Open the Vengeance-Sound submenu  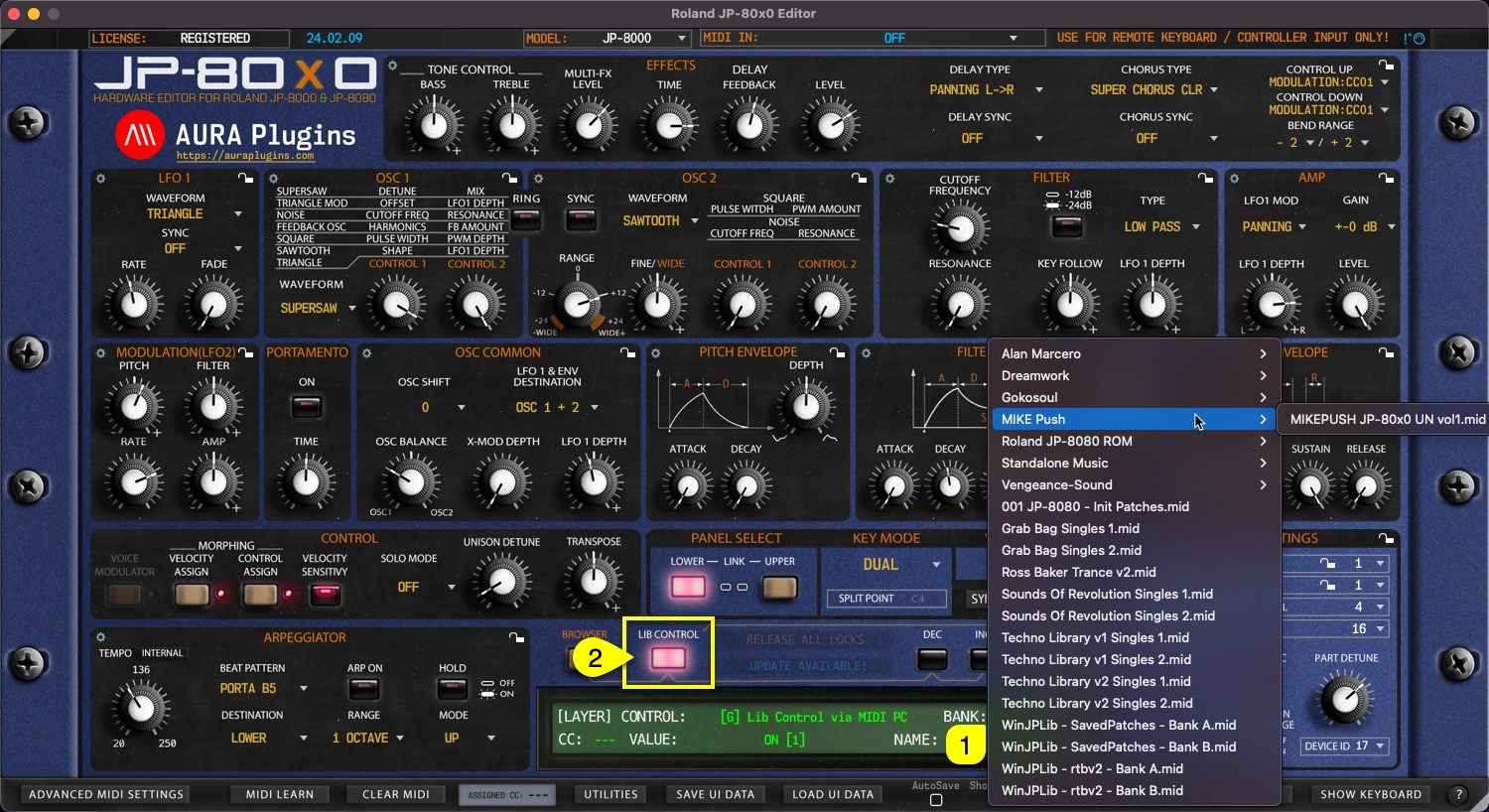point(1135,484)
